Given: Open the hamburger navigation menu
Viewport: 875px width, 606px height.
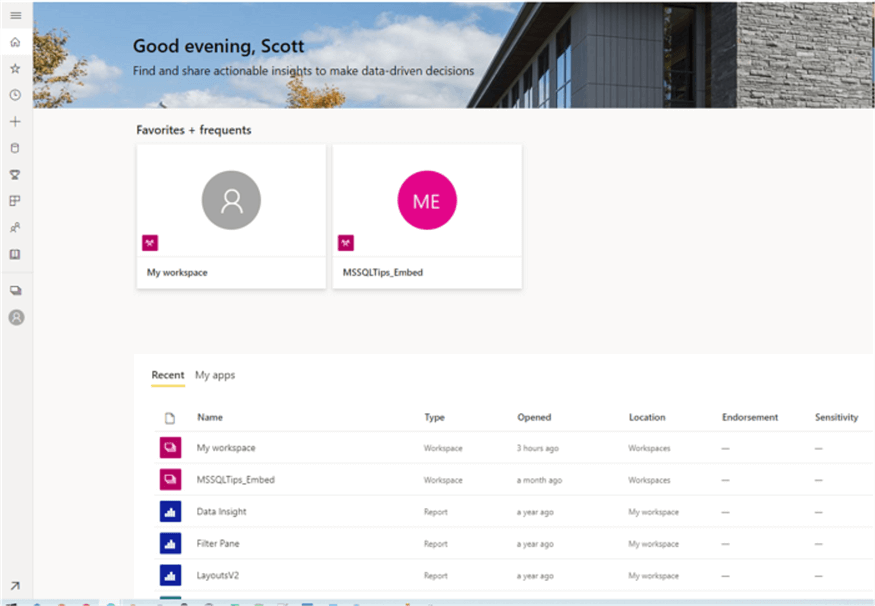Looking at the screenshot, I should (16, 15).
